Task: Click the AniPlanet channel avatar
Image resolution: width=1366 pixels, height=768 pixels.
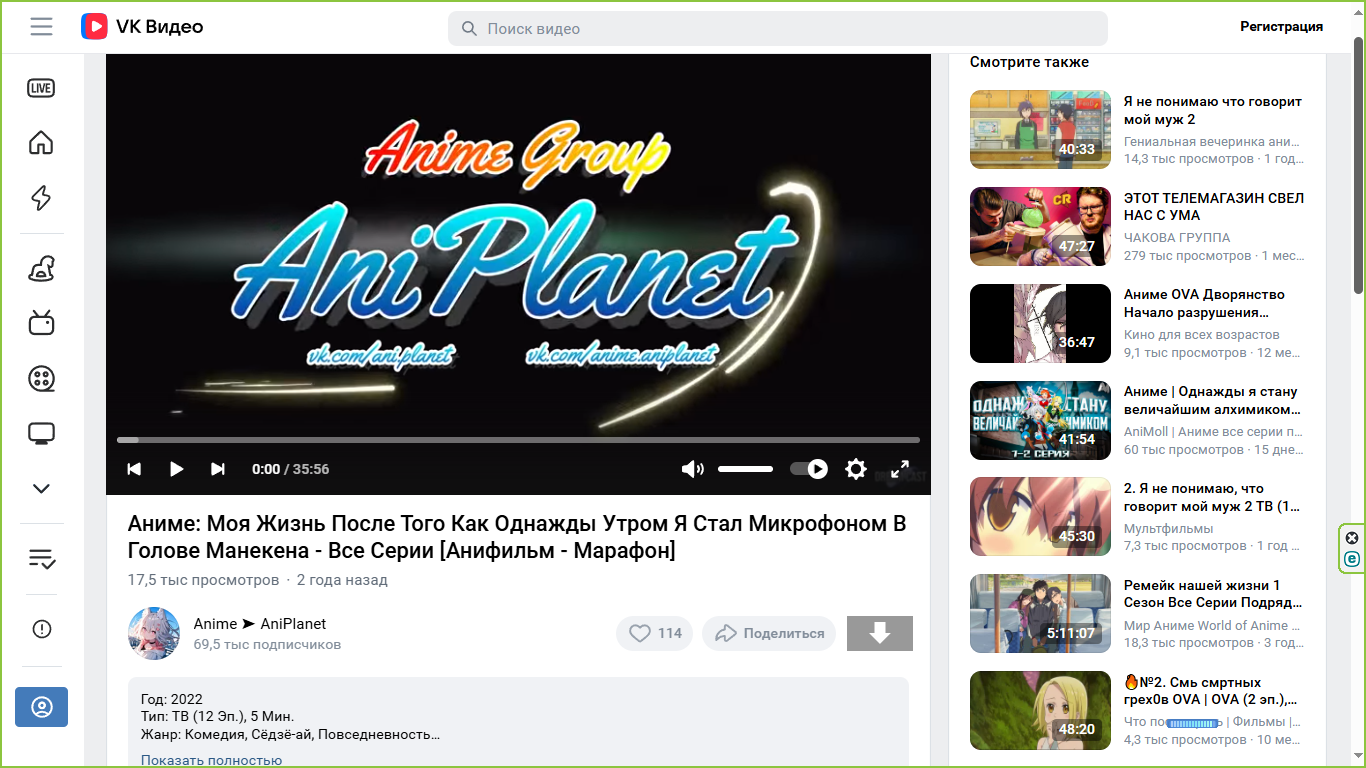Action: coord(154,633)
